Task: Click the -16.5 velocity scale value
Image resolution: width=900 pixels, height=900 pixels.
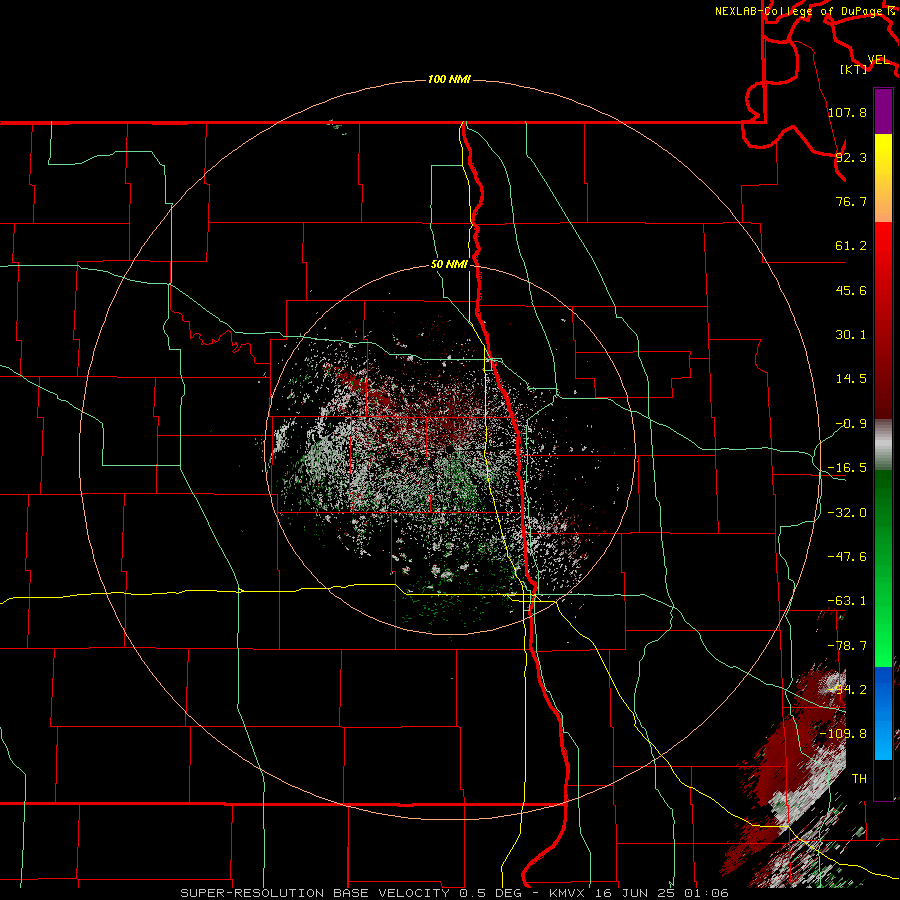Action: (847, 468)
